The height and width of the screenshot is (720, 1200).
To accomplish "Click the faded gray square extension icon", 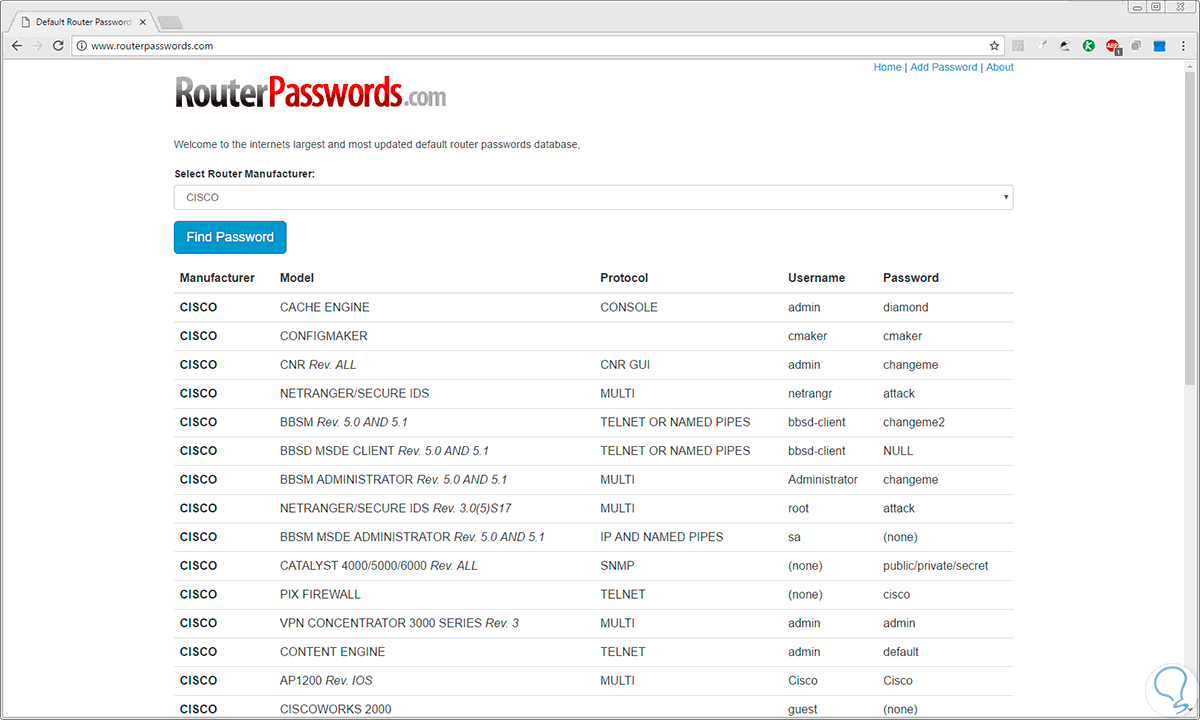I will point(1018,46).
